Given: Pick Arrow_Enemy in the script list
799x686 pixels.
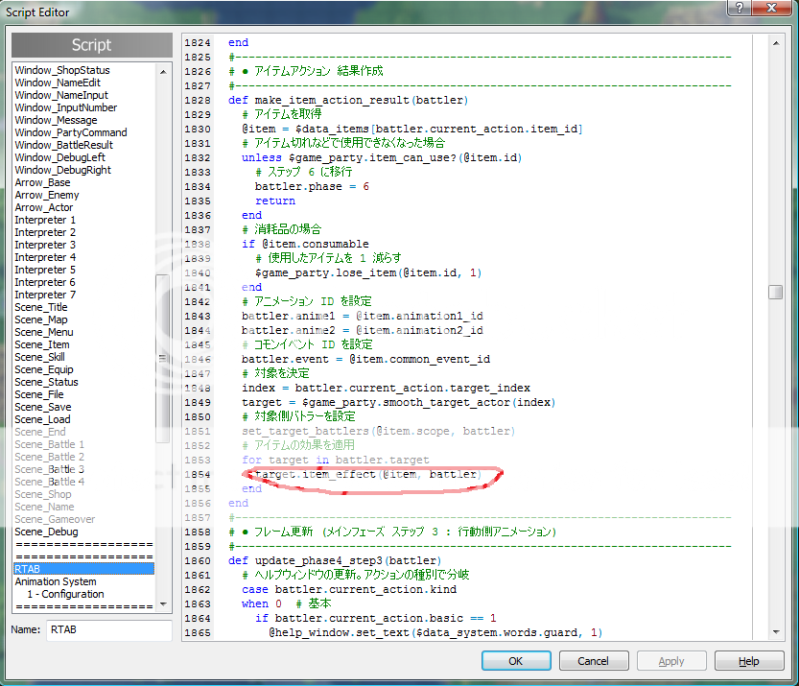Looking at the screenshot, I should coord(46,195).
